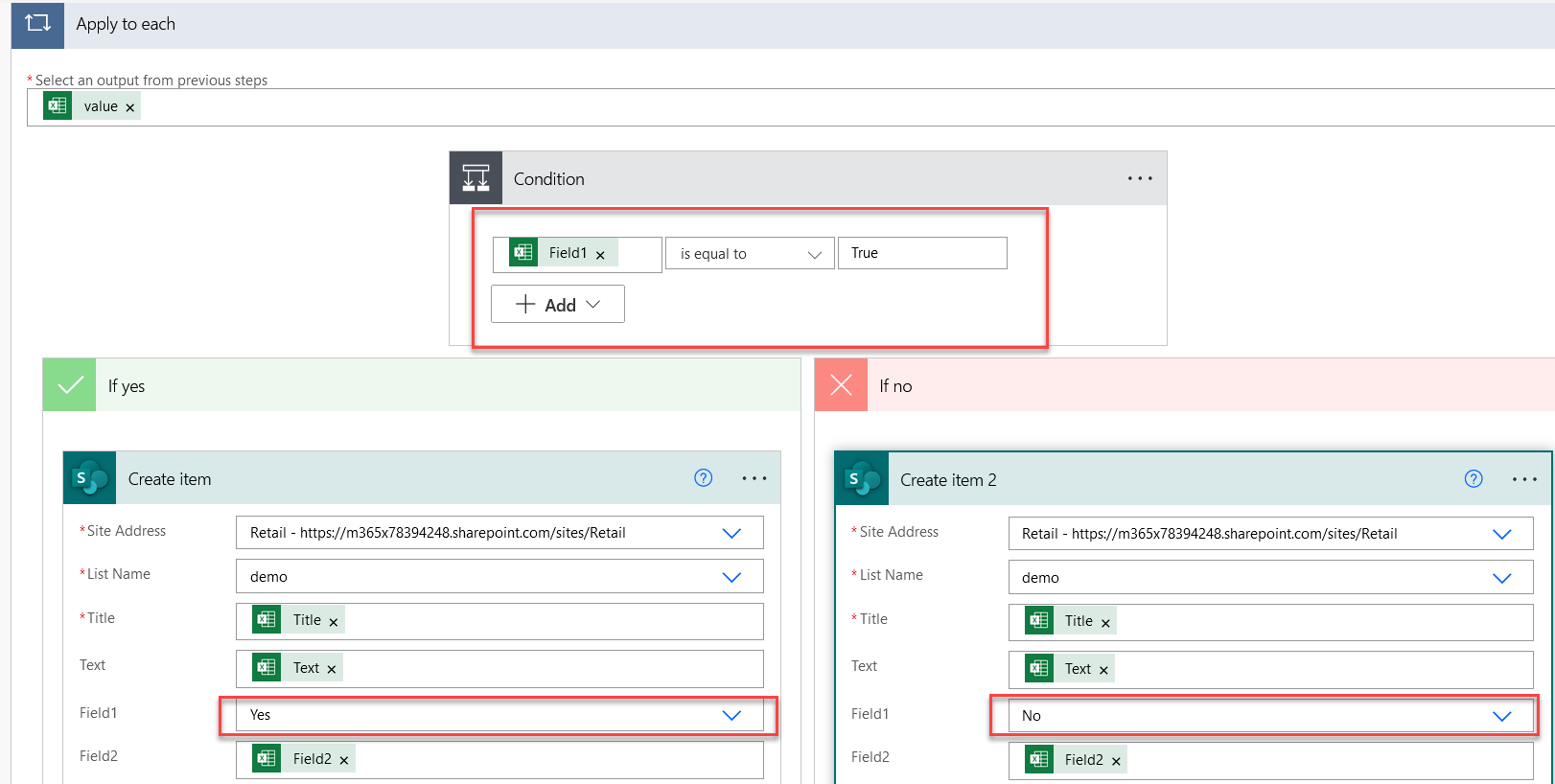Screen dimensions: 1555x784
Task: Click the red X icon of If no
Action: pos(841,385)
